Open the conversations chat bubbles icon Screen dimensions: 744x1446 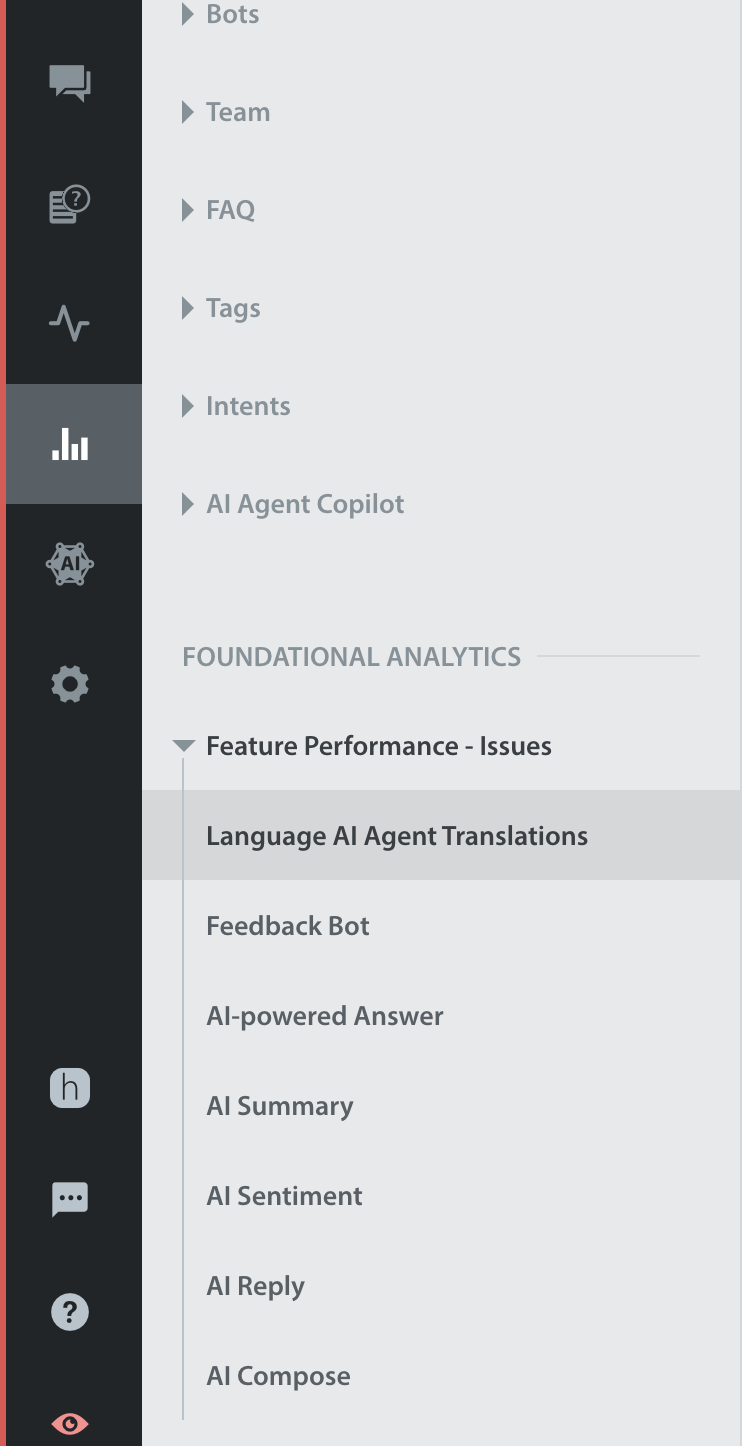click(x=70, y=83)
